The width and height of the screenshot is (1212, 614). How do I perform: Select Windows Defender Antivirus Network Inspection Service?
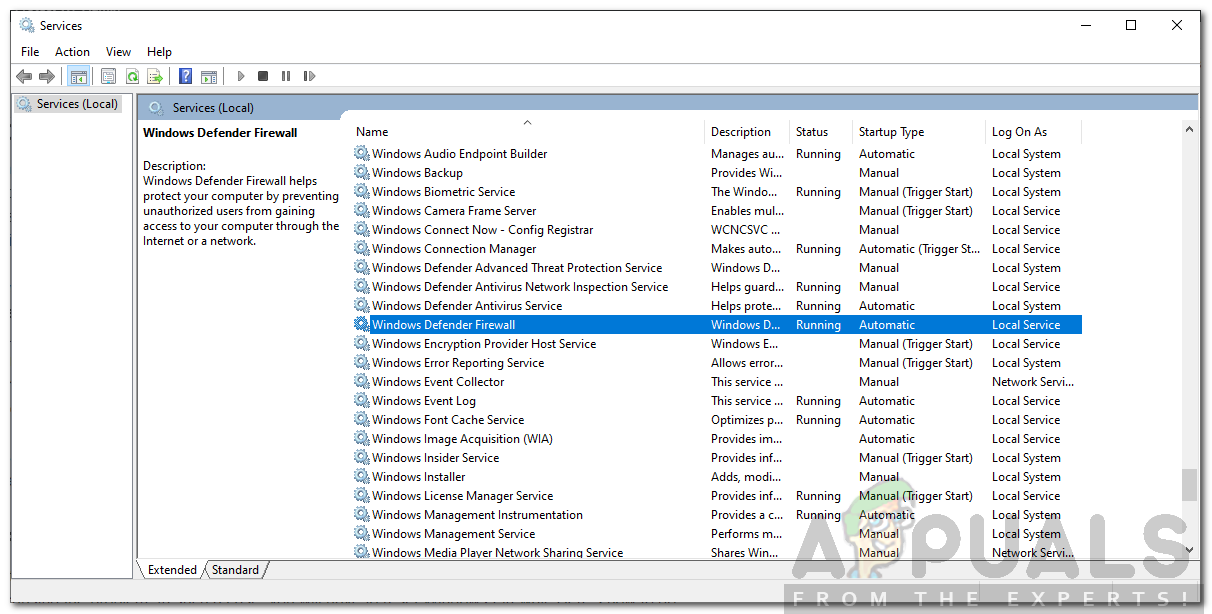[x=520, y=287]
